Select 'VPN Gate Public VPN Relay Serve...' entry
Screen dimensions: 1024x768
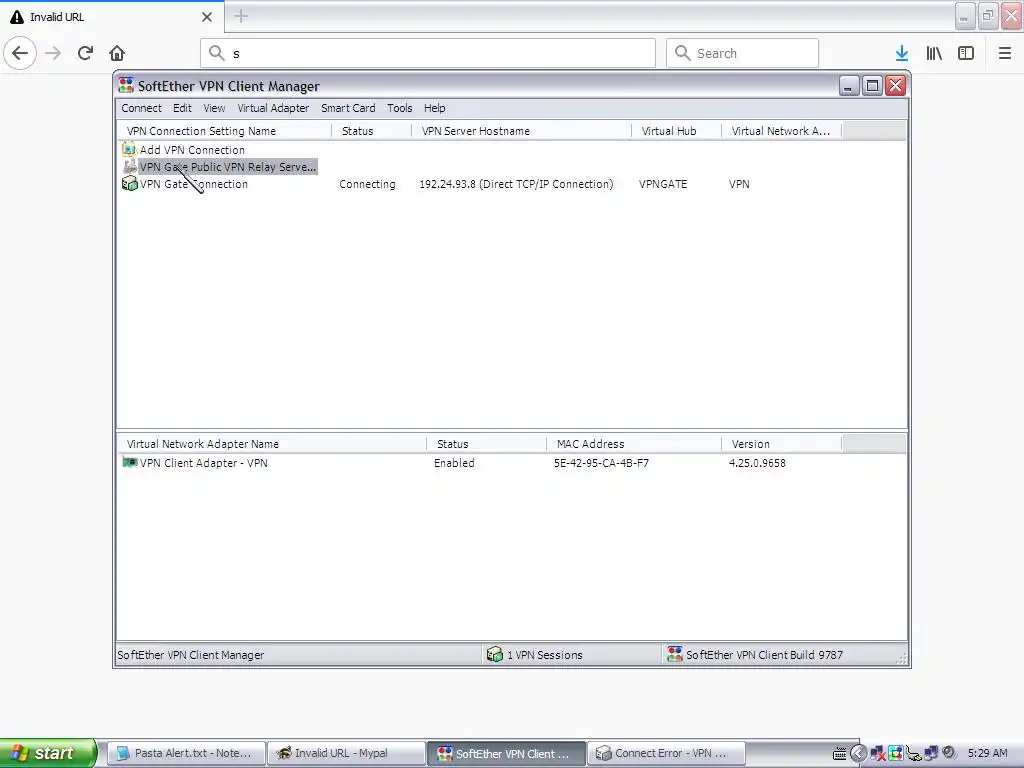click(228, 167)
